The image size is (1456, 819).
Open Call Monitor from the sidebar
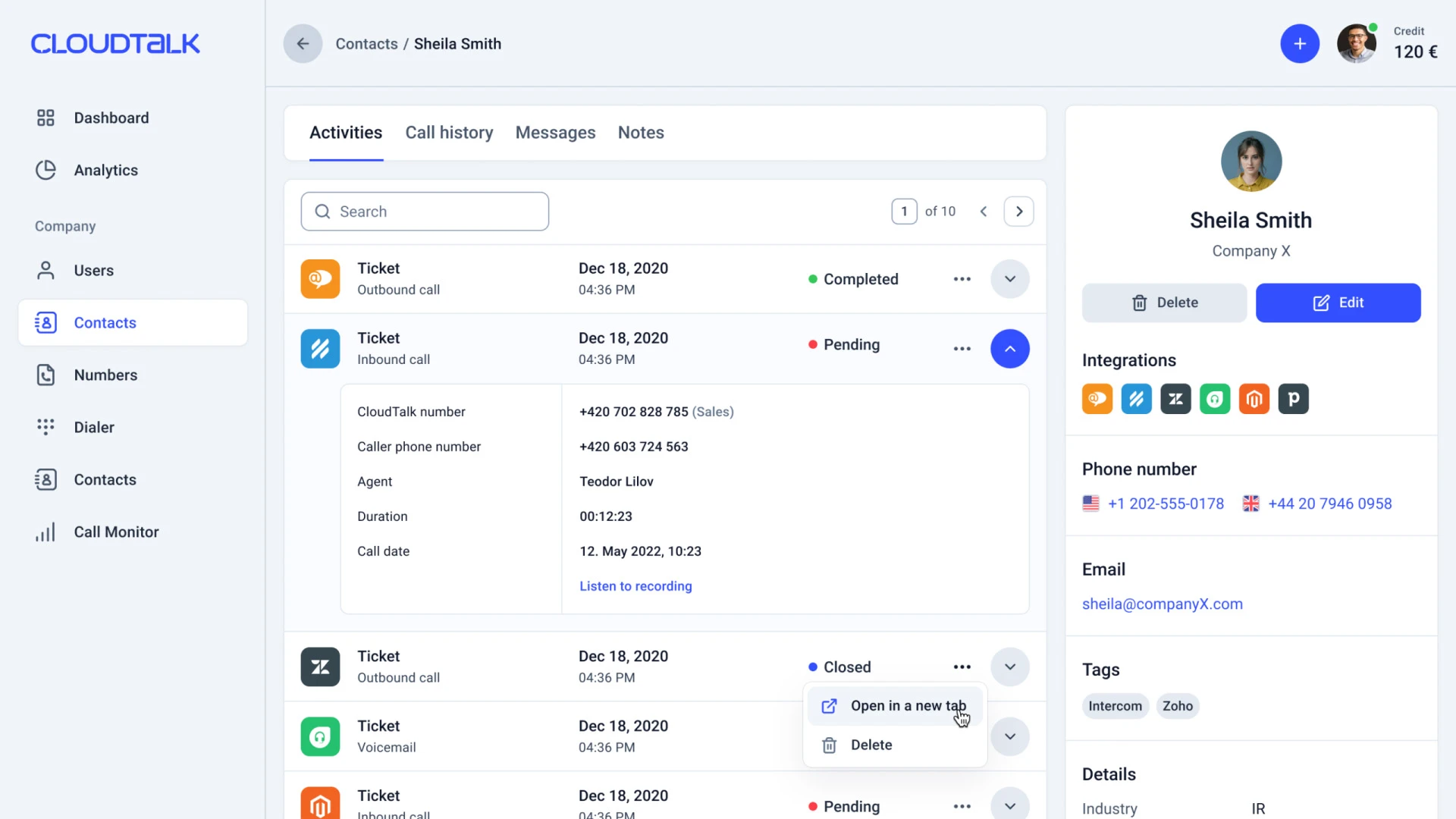pyautogui.click(x=115, y=532)
